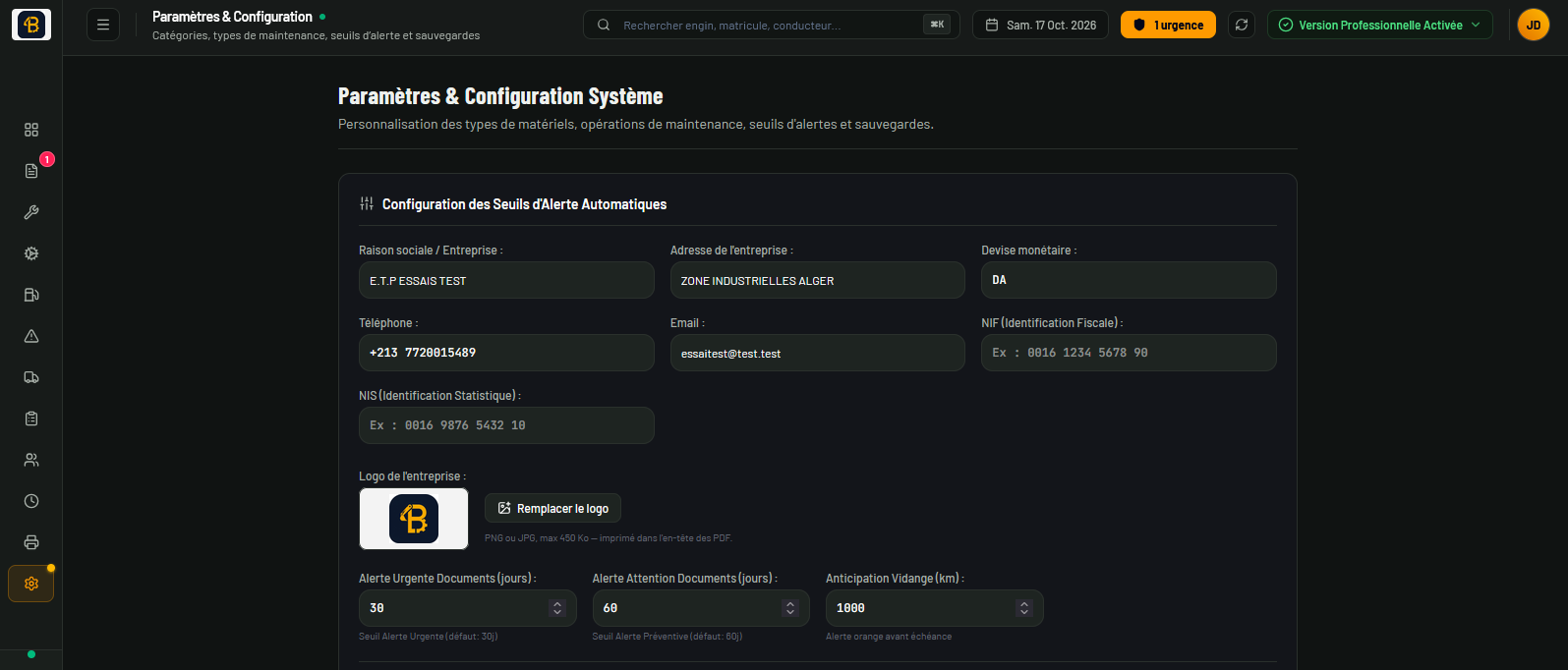This screenshot has height=670, width=1568.
Task: Click the green status dot at sidebar bottom
Action: pyautogui.click(x=31, y=654)
